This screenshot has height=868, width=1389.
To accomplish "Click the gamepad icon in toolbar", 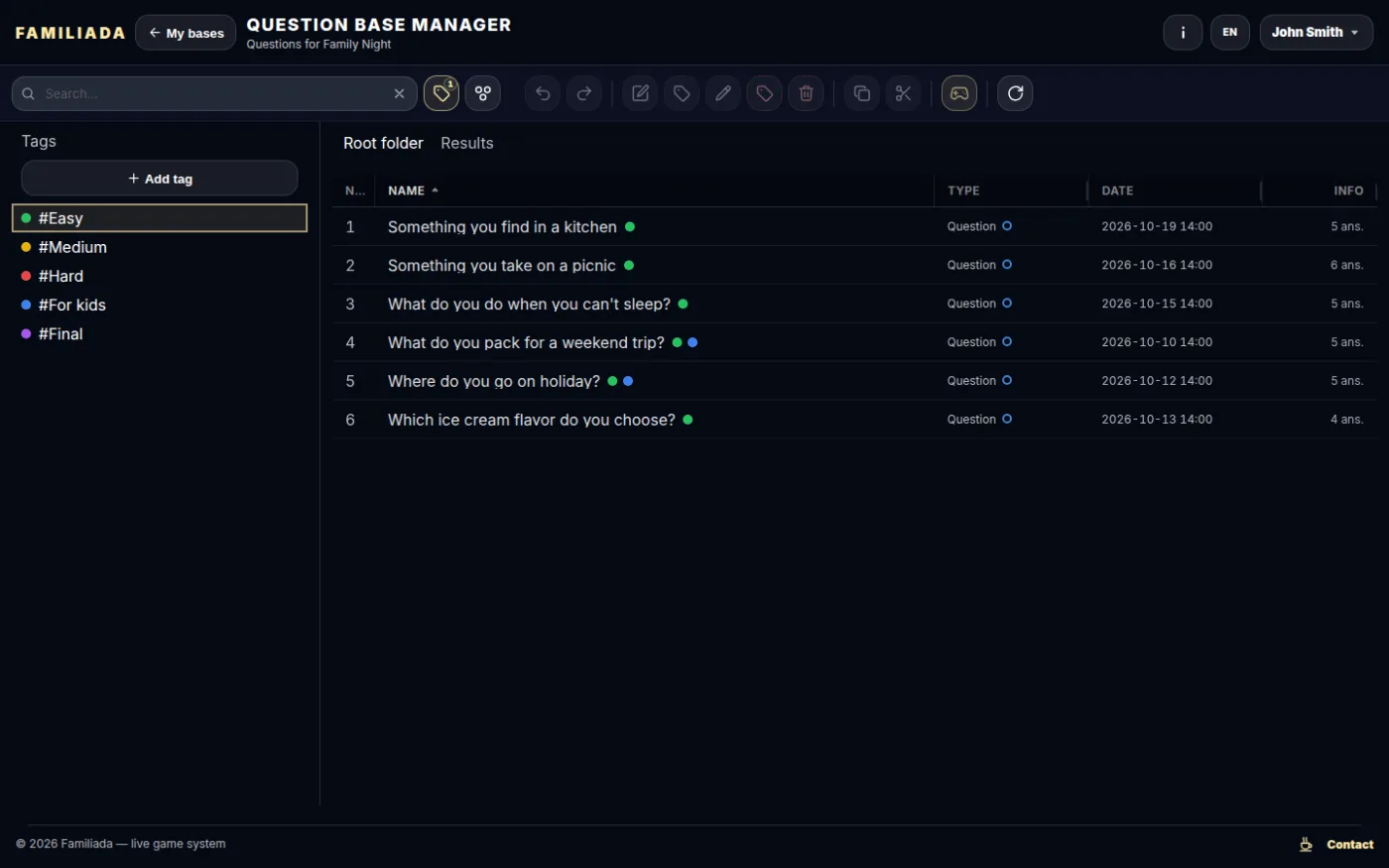I will coord(959,93).
